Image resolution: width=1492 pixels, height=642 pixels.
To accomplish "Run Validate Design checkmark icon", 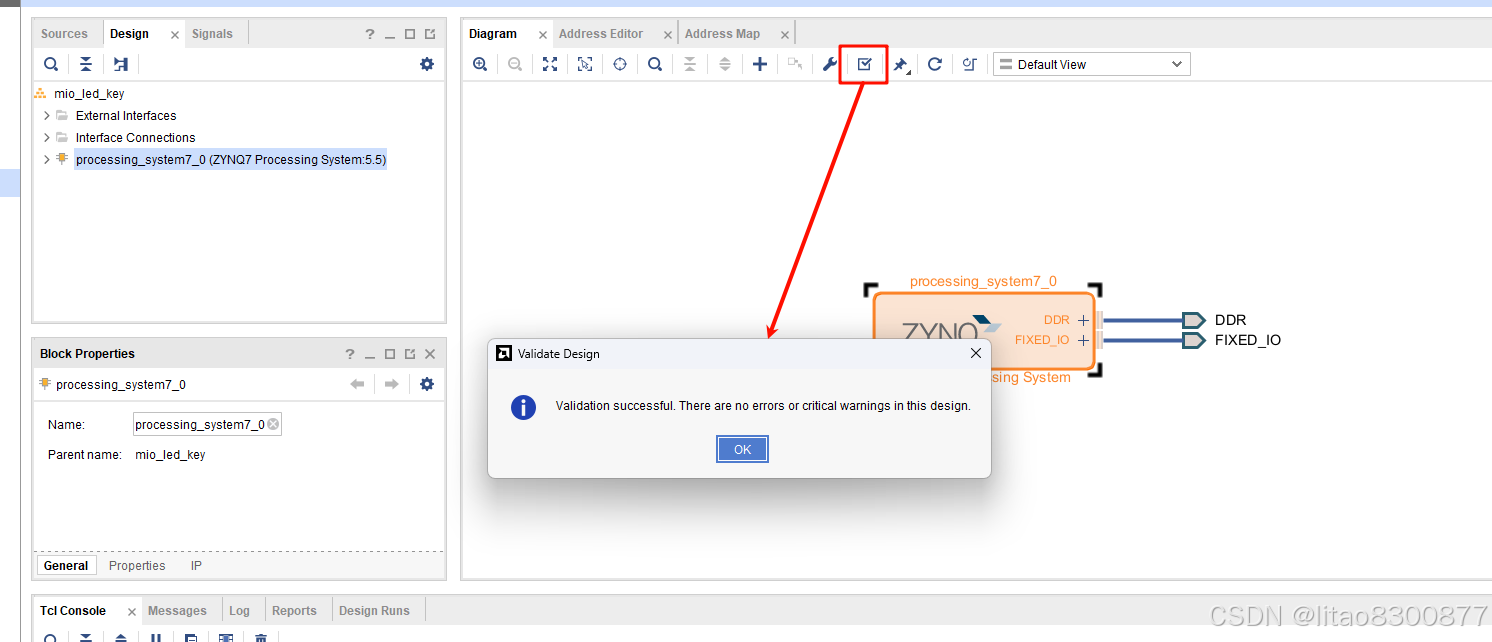I will coord(865,64).
